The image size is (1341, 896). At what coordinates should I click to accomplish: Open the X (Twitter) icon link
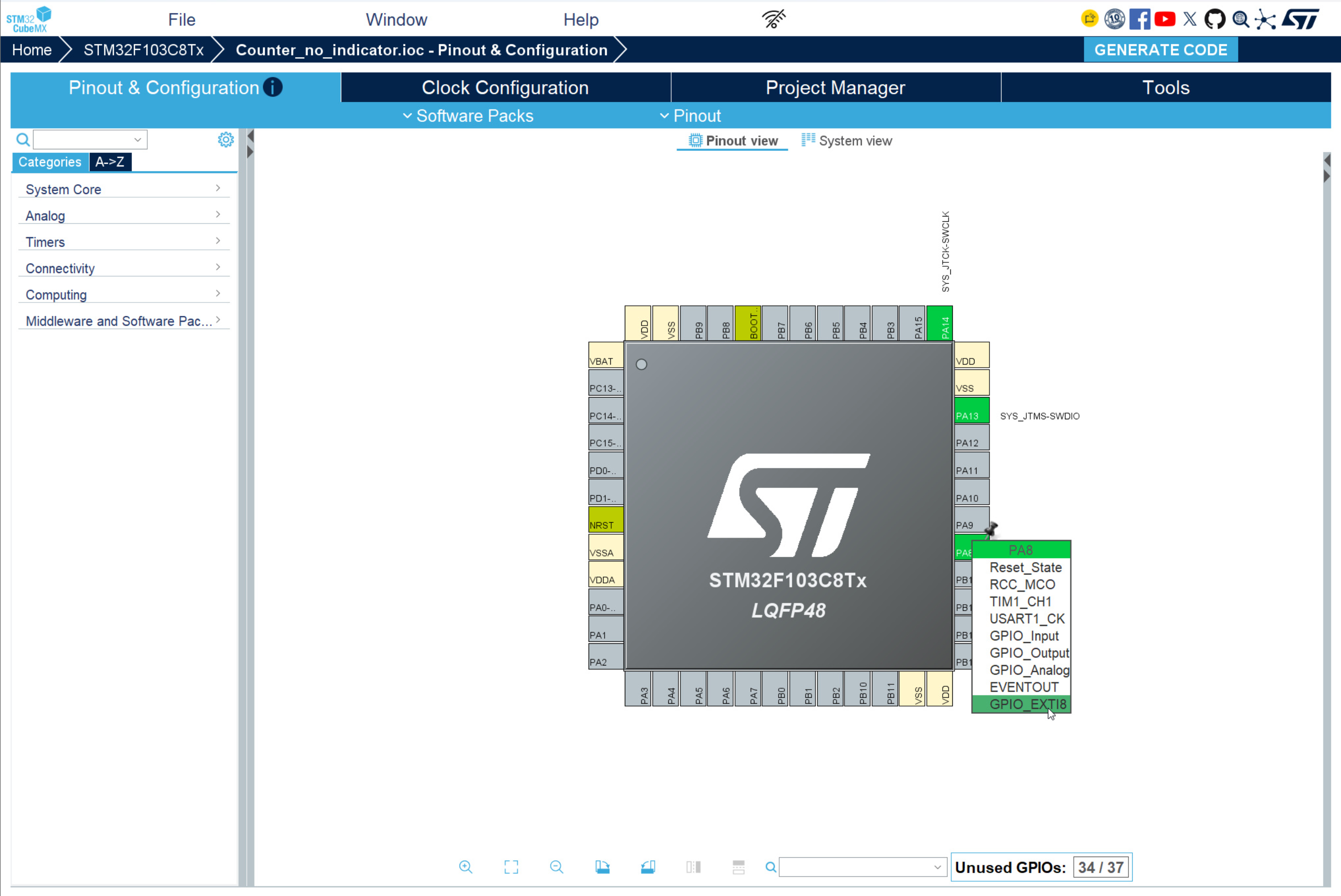tap(1190, 19)
